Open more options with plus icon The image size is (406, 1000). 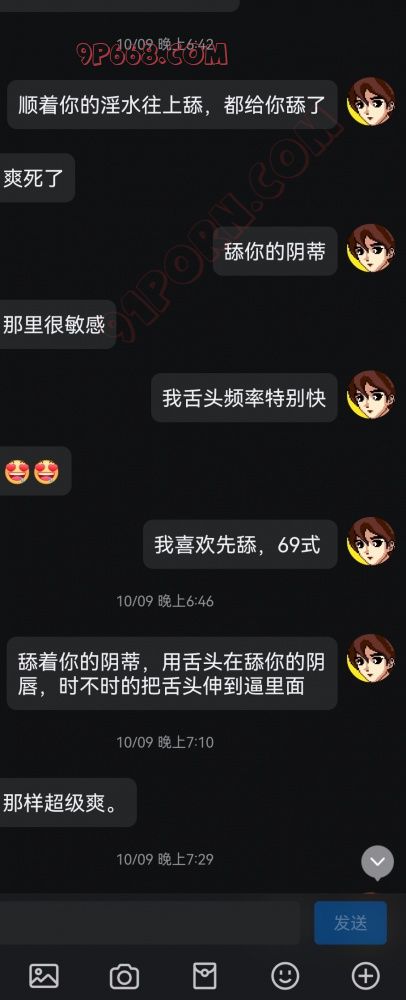[x=366, y=976]
